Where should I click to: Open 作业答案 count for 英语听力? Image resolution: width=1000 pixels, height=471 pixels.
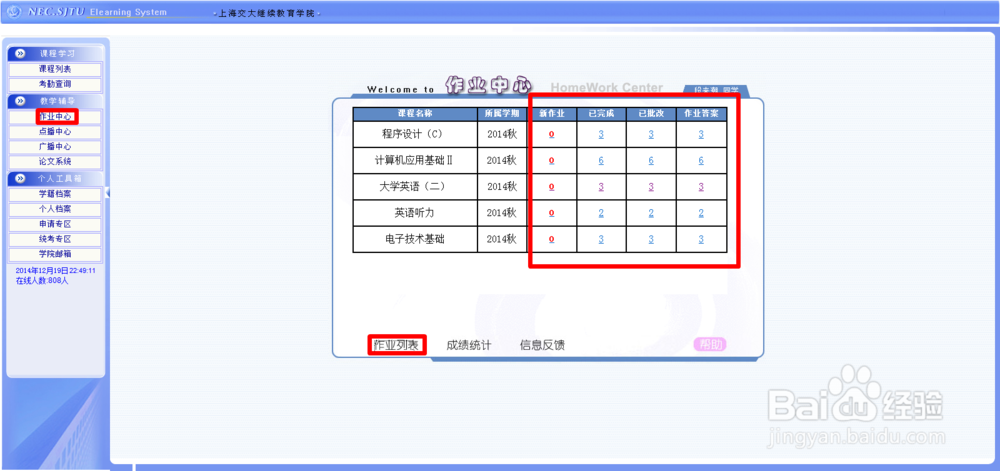pos(701,213)
